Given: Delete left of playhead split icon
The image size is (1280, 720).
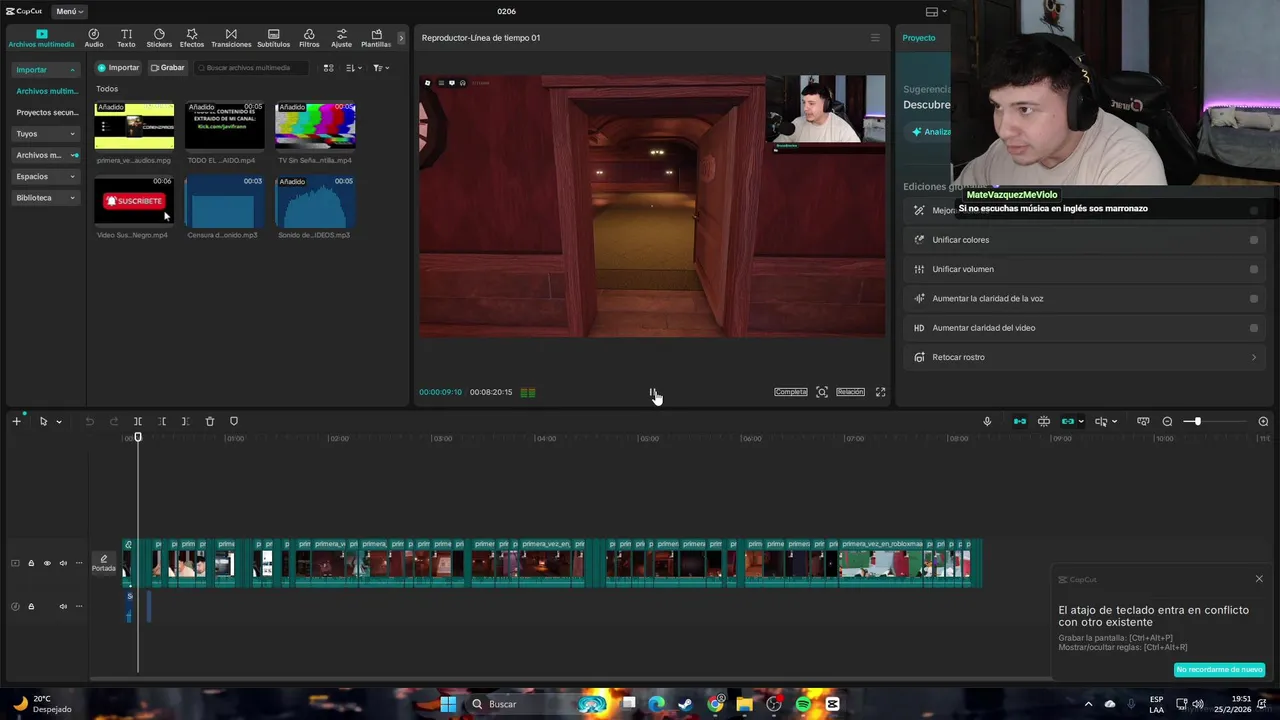Looking at the screenshot, I should (x=162, y=421).
